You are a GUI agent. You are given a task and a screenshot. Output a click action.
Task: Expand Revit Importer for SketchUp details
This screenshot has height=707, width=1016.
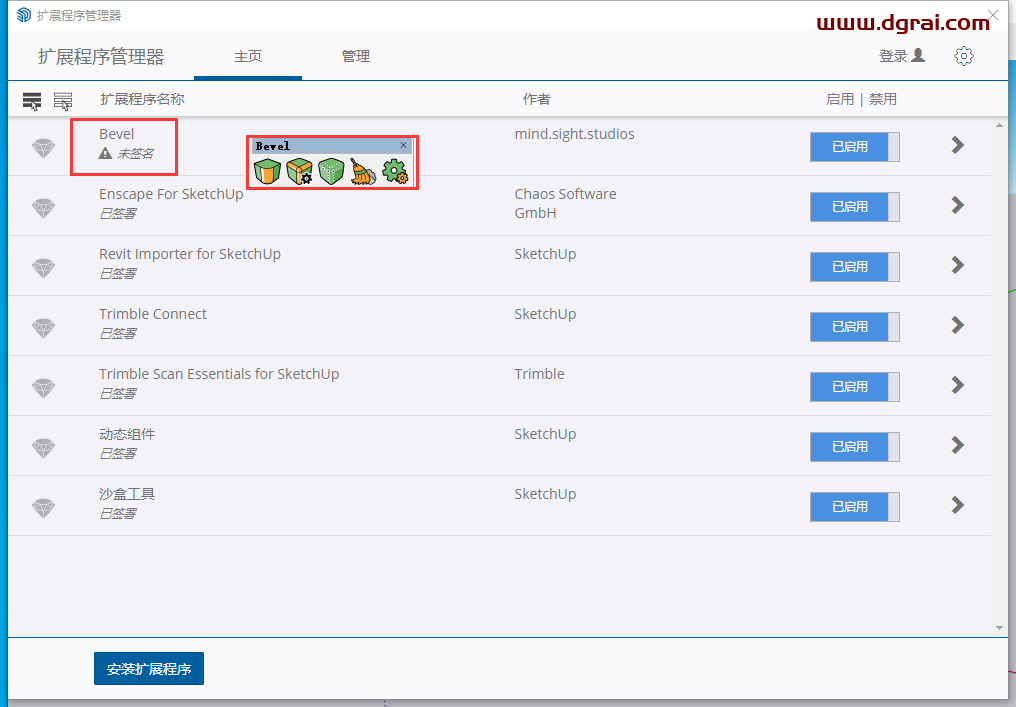[x=958, y=265]
